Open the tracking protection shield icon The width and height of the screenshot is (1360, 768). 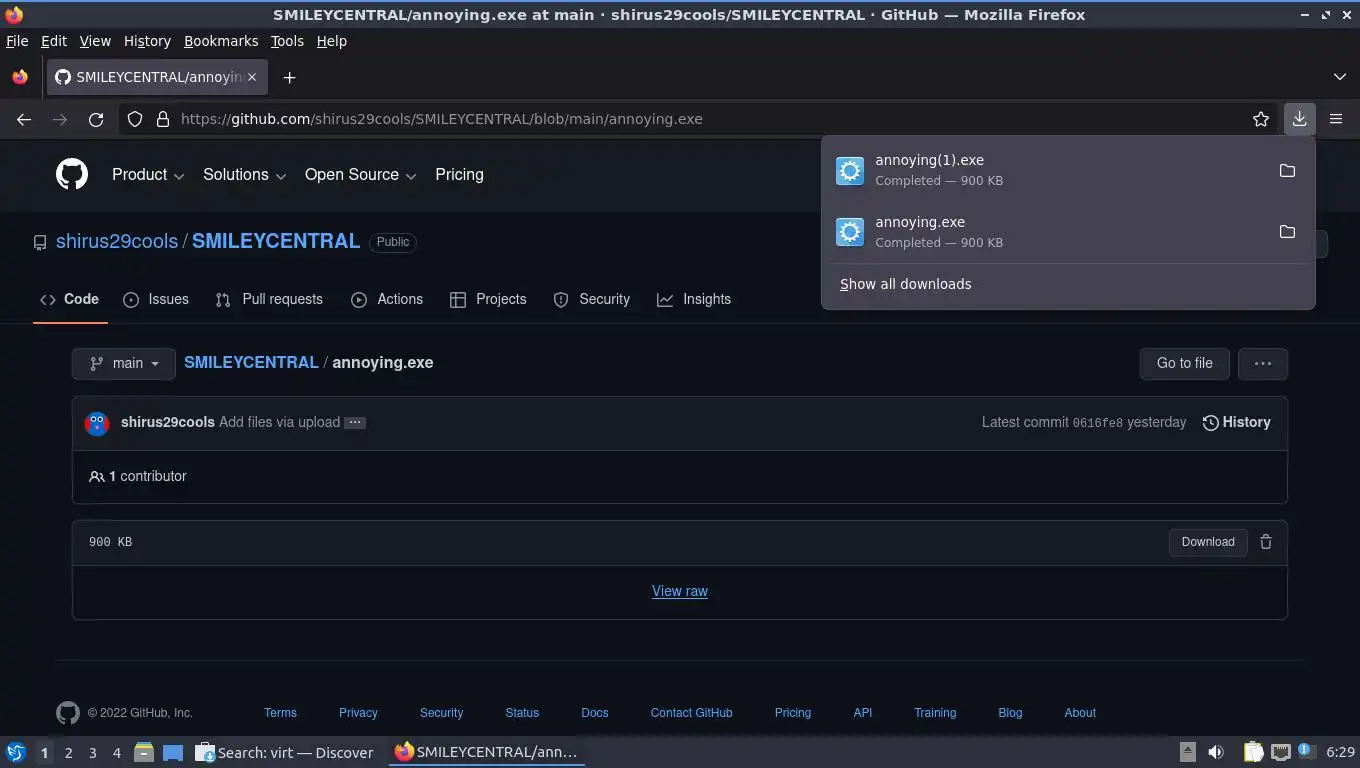(x=135, y=119)
